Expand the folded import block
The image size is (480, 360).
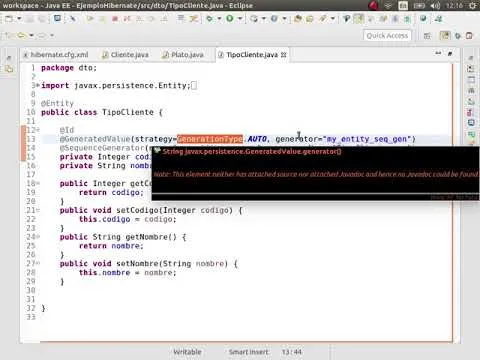pos(38,86)
